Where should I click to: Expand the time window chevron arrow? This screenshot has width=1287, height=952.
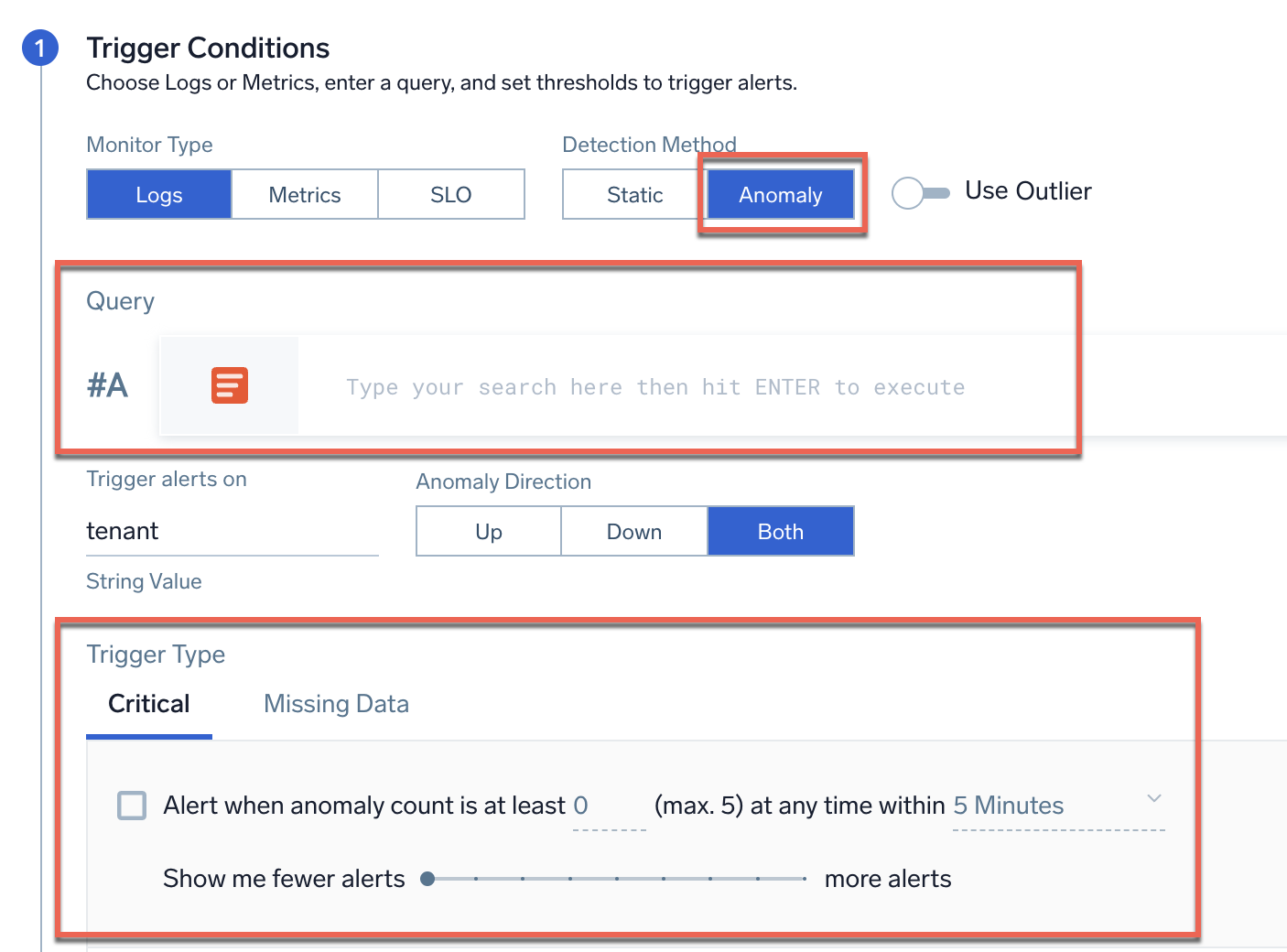[1154, 798]
